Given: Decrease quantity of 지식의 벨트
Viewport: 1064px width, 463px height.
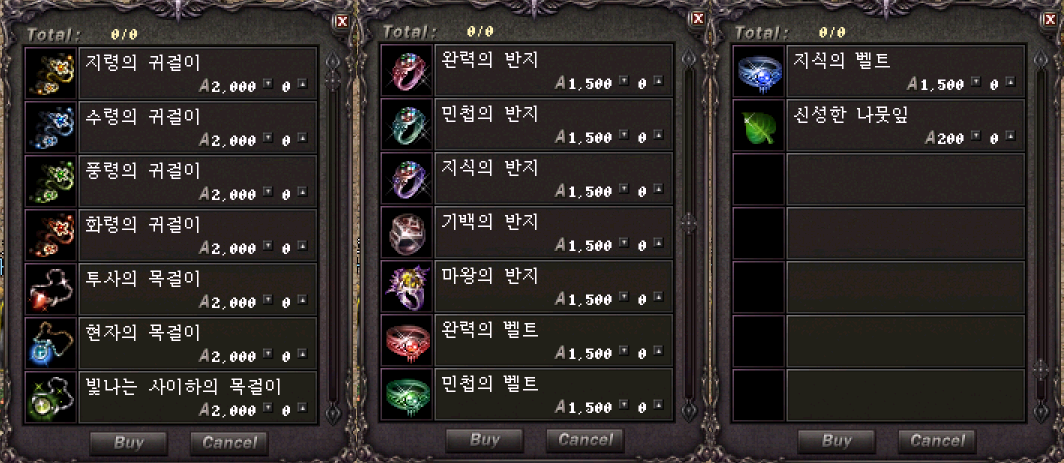Looking at the screenshot, I should (x=976, y=83).
